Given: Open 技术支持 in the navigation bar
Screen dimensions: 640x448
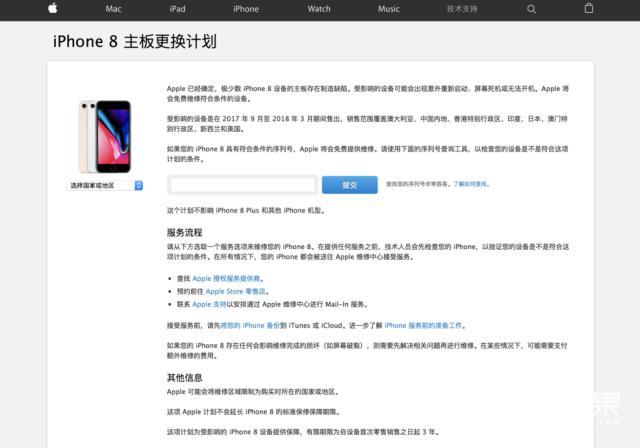Looking at the screenshot, I should pos(462,9).
